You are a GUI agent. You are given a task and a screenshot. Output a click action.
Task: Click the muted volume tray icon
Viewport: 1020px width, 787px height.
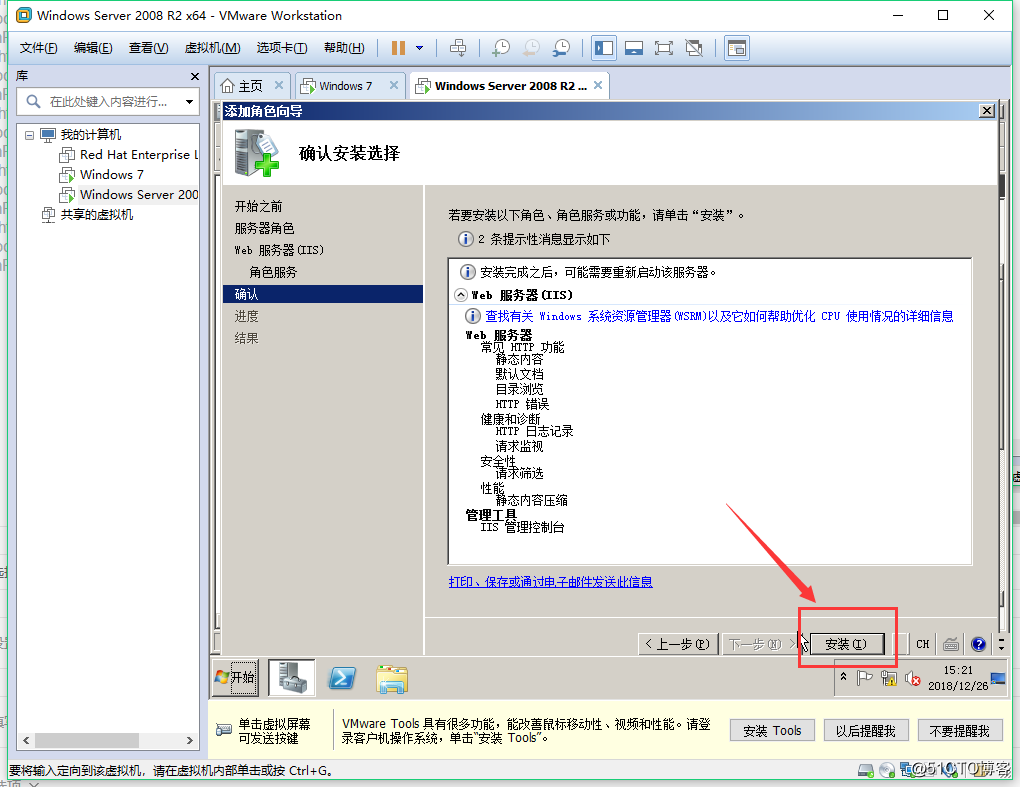click(x=913, y=679)
